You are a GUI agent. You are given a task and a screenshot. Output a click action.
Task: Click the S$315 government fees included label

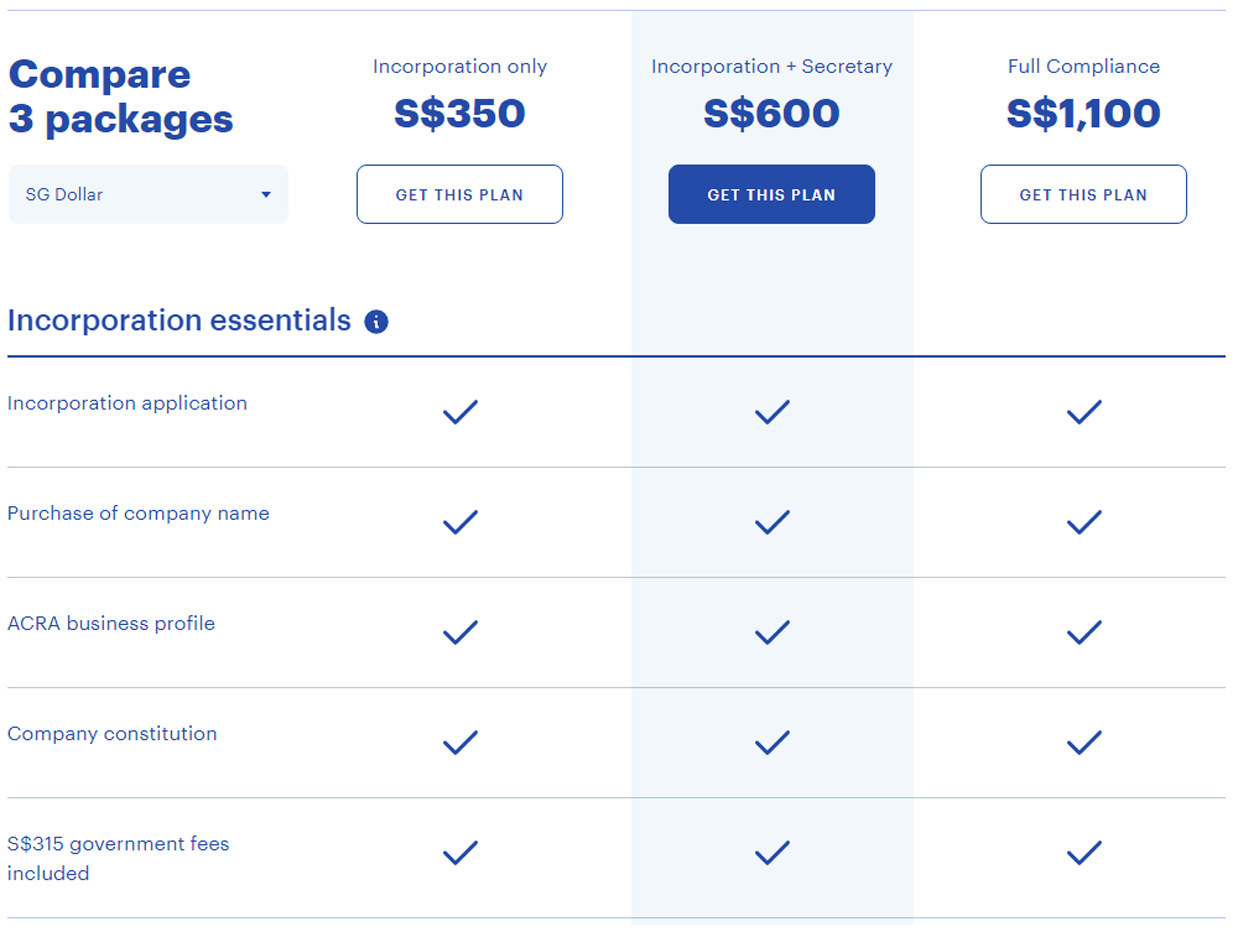tap(118, 859)
